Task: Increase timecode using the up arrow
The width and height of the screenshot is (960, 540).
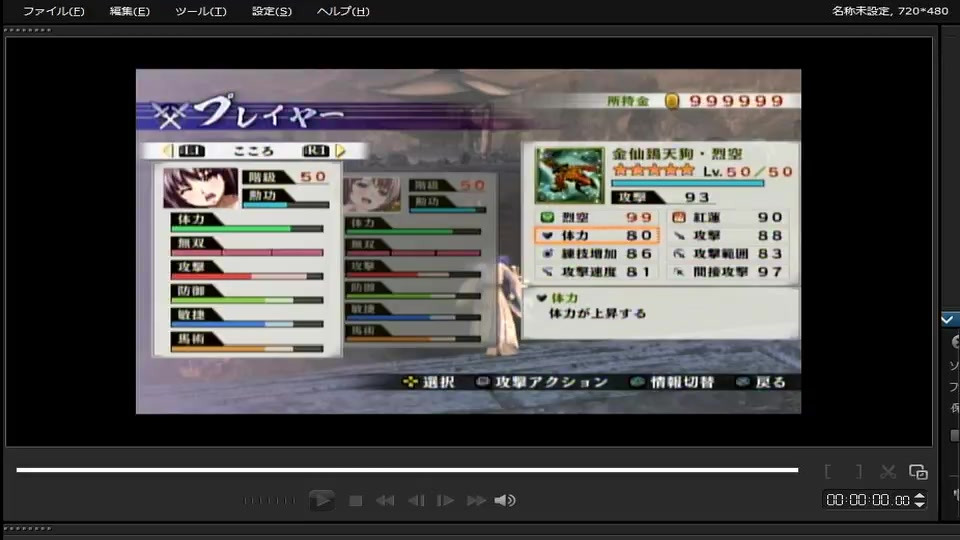Action: click(919, 496)
